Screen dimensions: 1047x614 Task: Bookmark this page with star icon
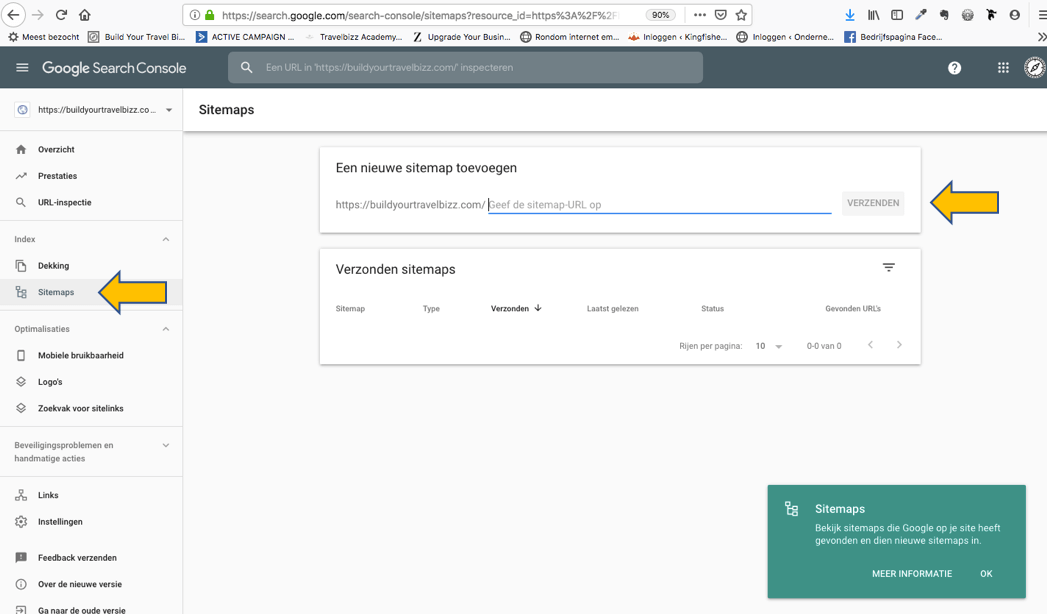pyautogui.click(x=741, y=15)
